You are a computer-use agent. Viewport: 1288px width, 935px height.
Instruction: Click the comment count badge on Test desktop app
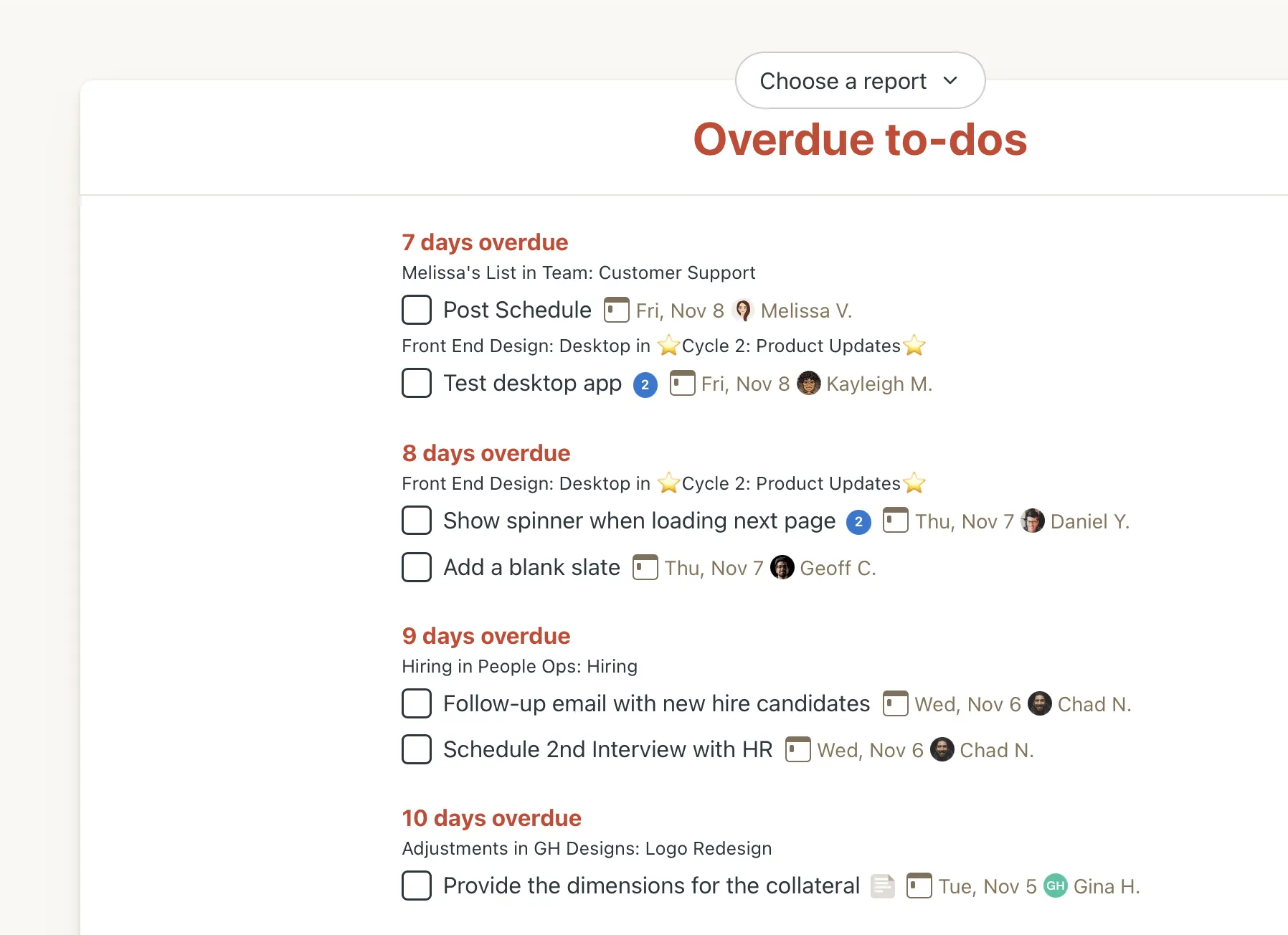click(645, 384)
